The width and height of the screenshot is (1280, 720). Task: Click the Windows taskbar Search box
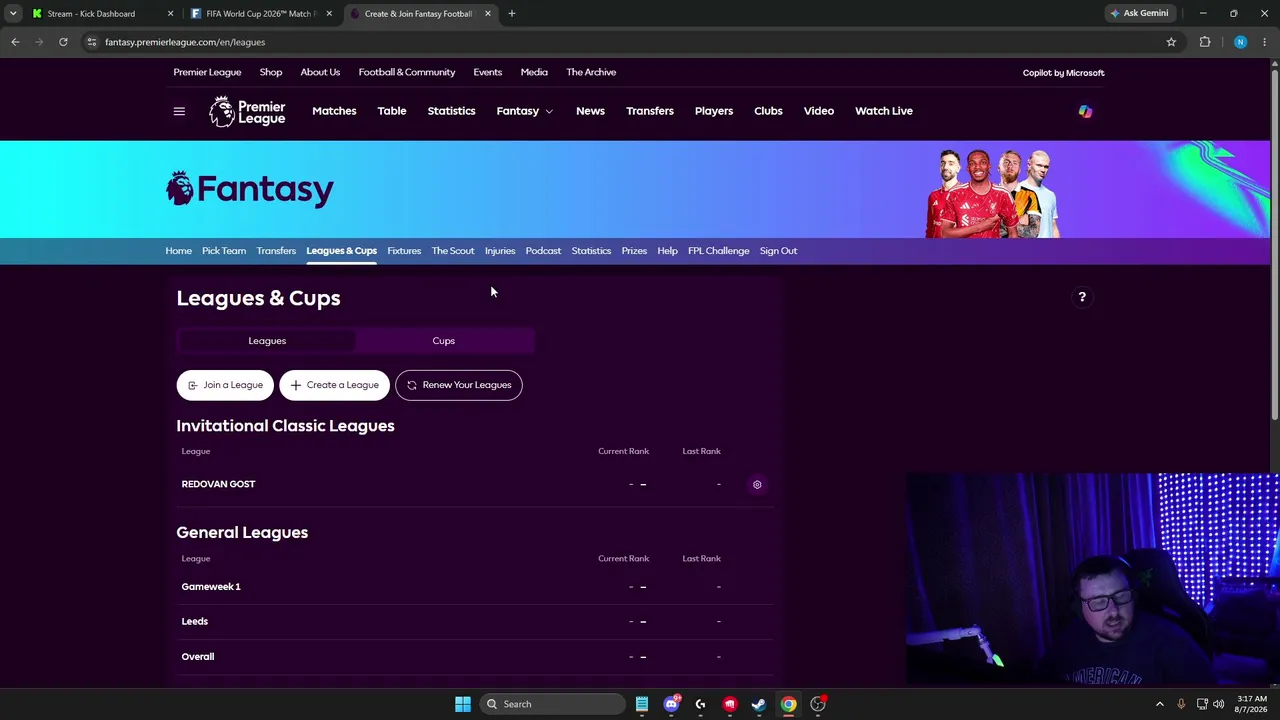pyautogui.click(x=553, y=704)
